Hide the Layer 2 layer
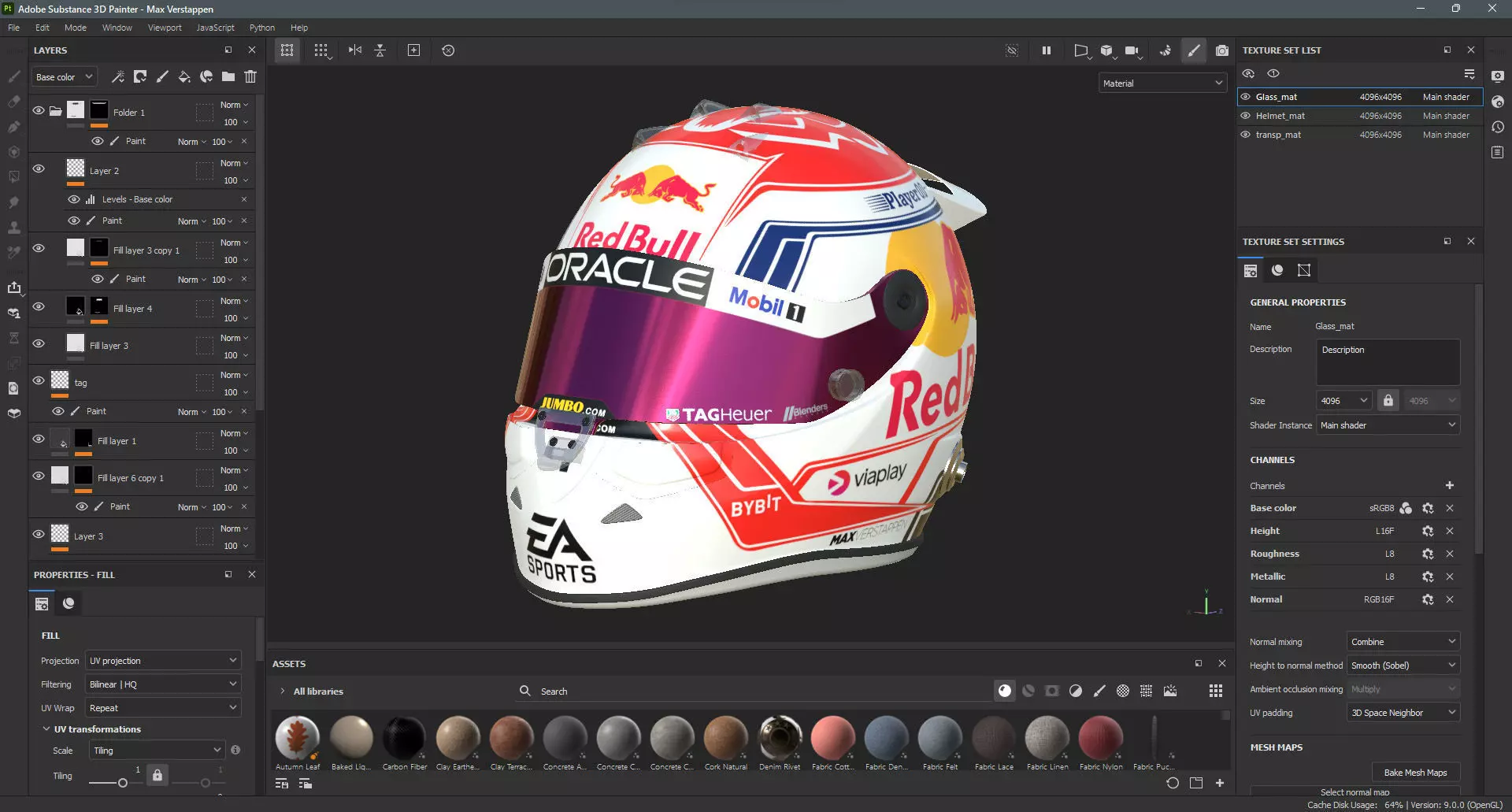The height and width of the screenshot is (812, 1512). pyautogui.click(x=39, y=169)
